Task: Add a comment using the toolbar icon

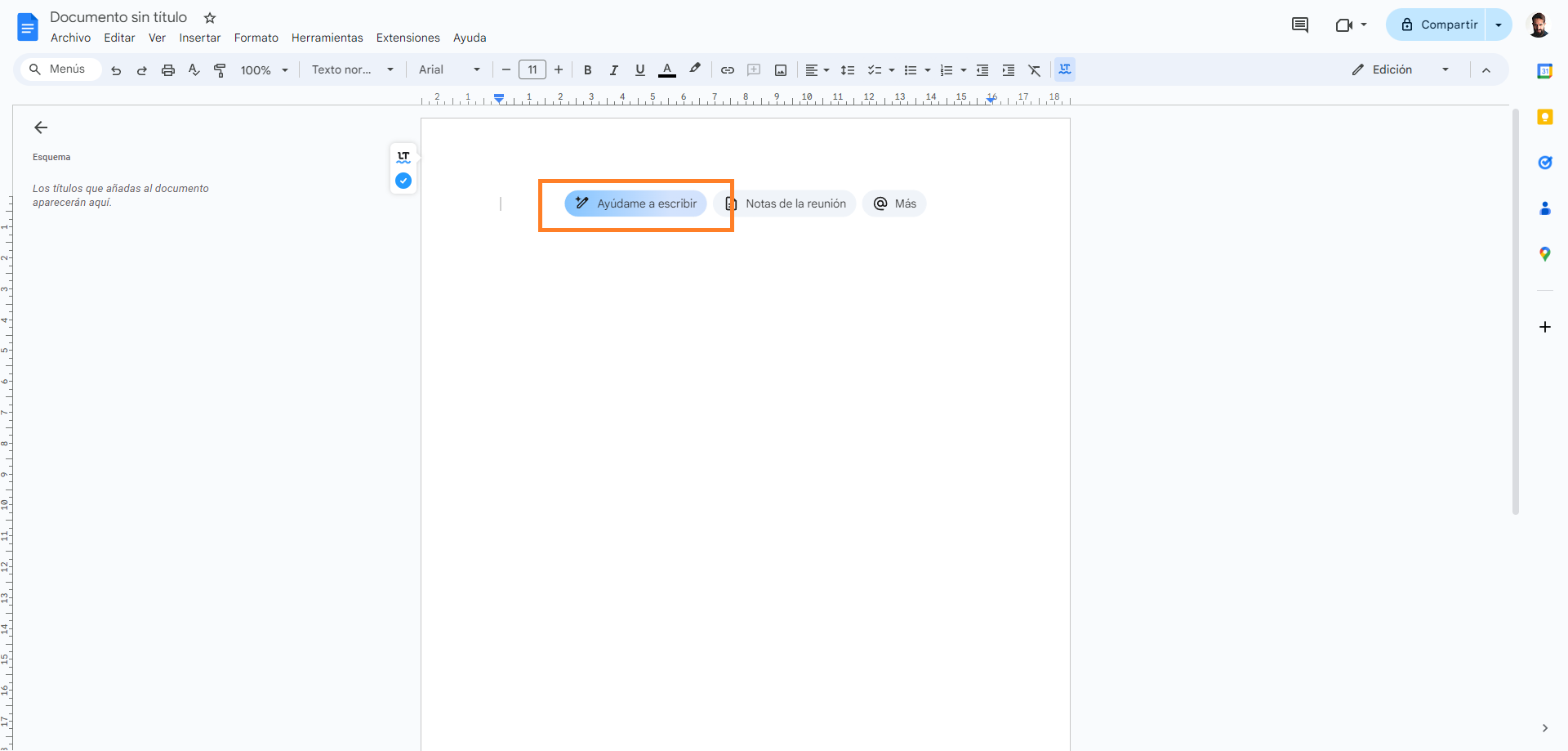Action: 754,70
